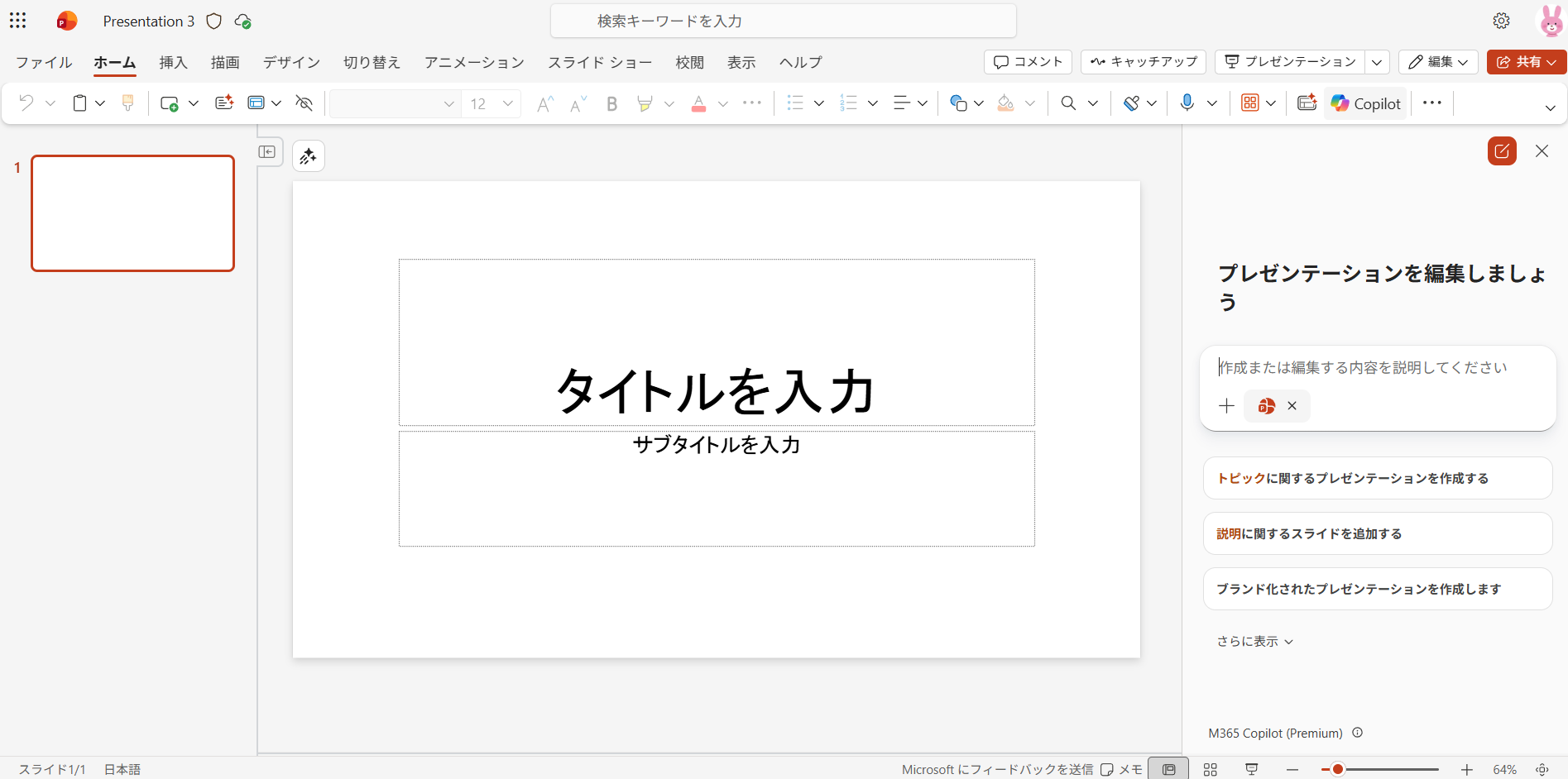Start a new Copilot chat with the orange icon
The width and height of the screenshot is (1568, 779).
pos(1501,151)
